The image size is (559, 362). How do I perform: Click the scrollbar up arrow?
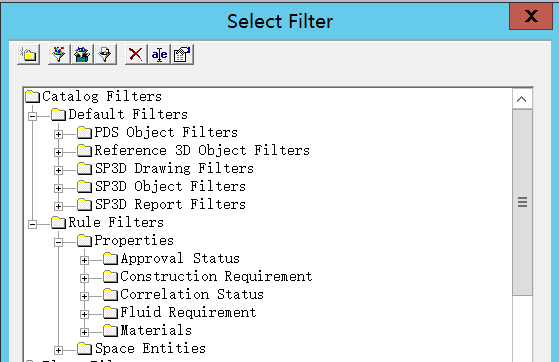click(x=522, y=99)
